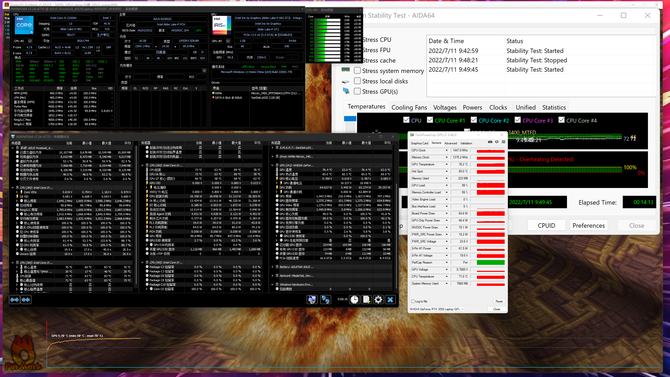Click the Close button in GPU-Z

coord(497,309)
